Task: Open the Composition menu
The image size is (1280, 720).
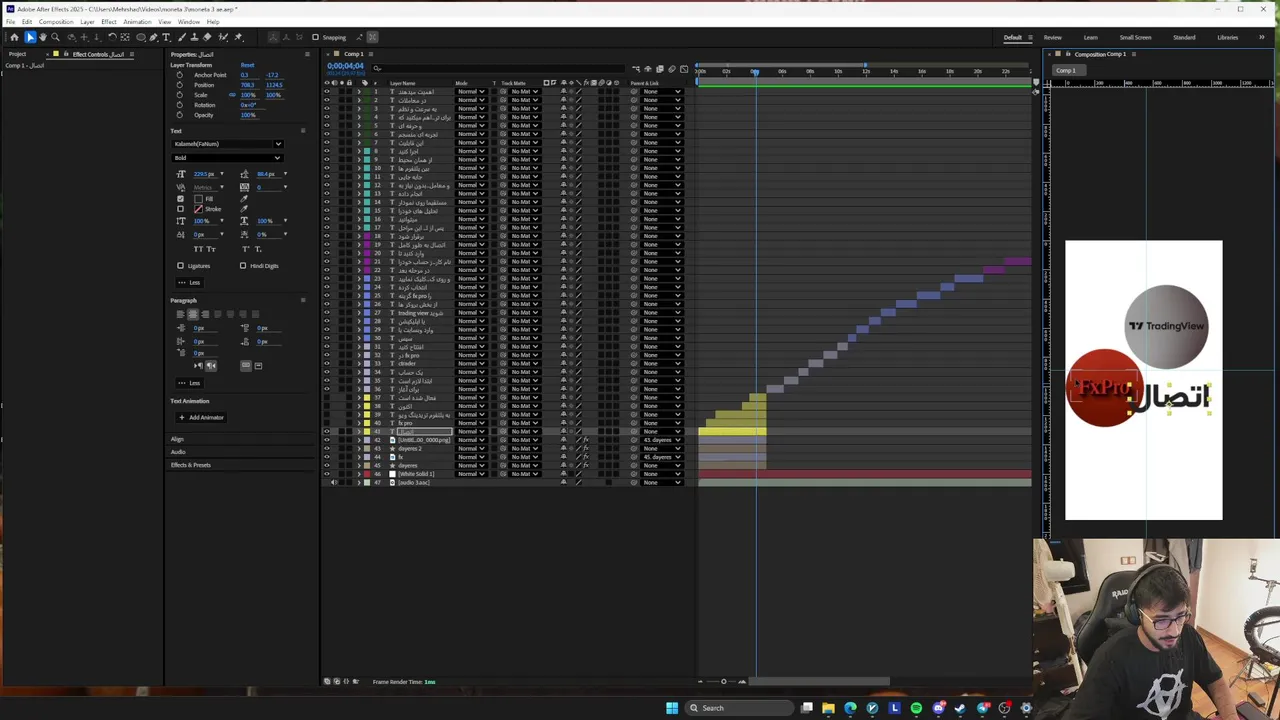Action: tap(56, 22)
